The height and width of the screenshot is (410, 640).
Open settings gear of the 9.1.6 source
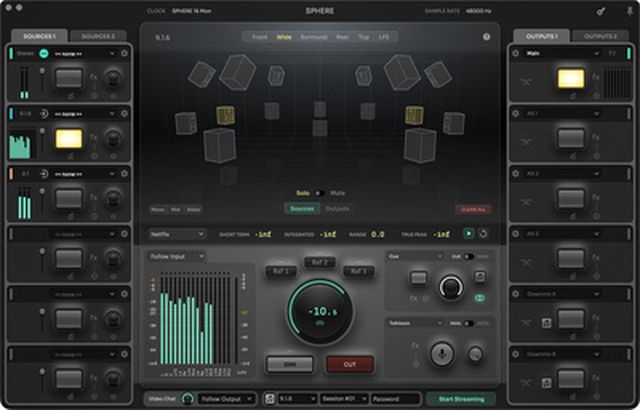[x=124, y=114]
